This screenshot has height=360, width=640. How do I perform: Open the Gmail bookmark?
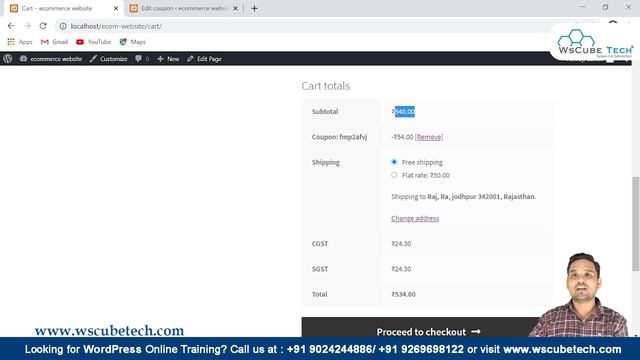click(x=54, y=42)
